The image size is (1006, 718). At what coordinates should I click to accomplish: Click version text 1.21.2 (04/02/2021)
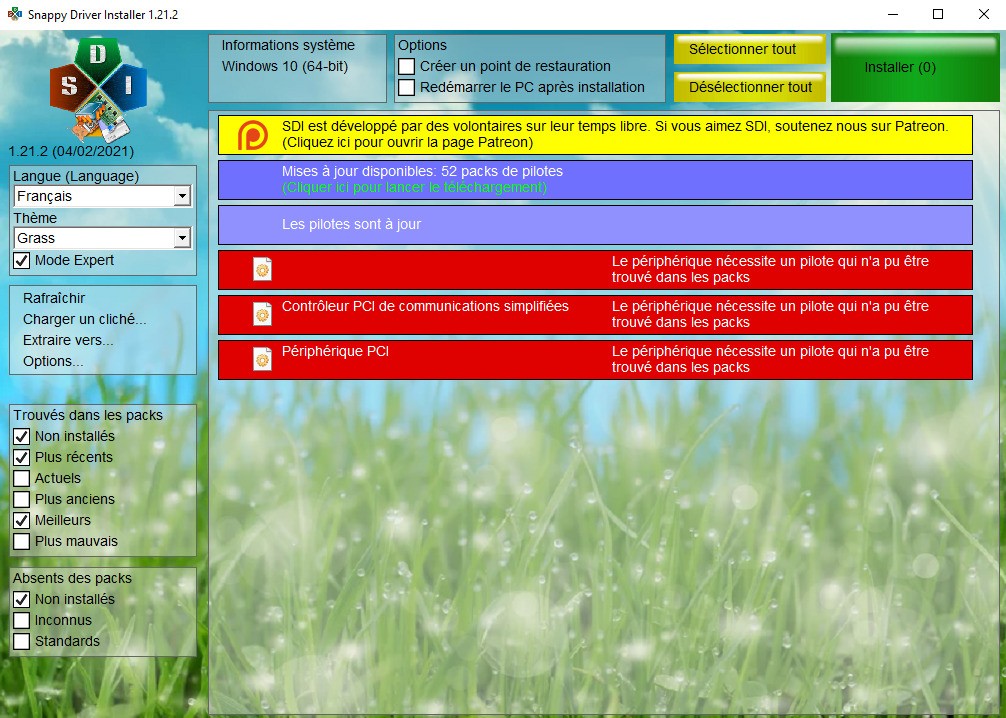click(71, 151)
